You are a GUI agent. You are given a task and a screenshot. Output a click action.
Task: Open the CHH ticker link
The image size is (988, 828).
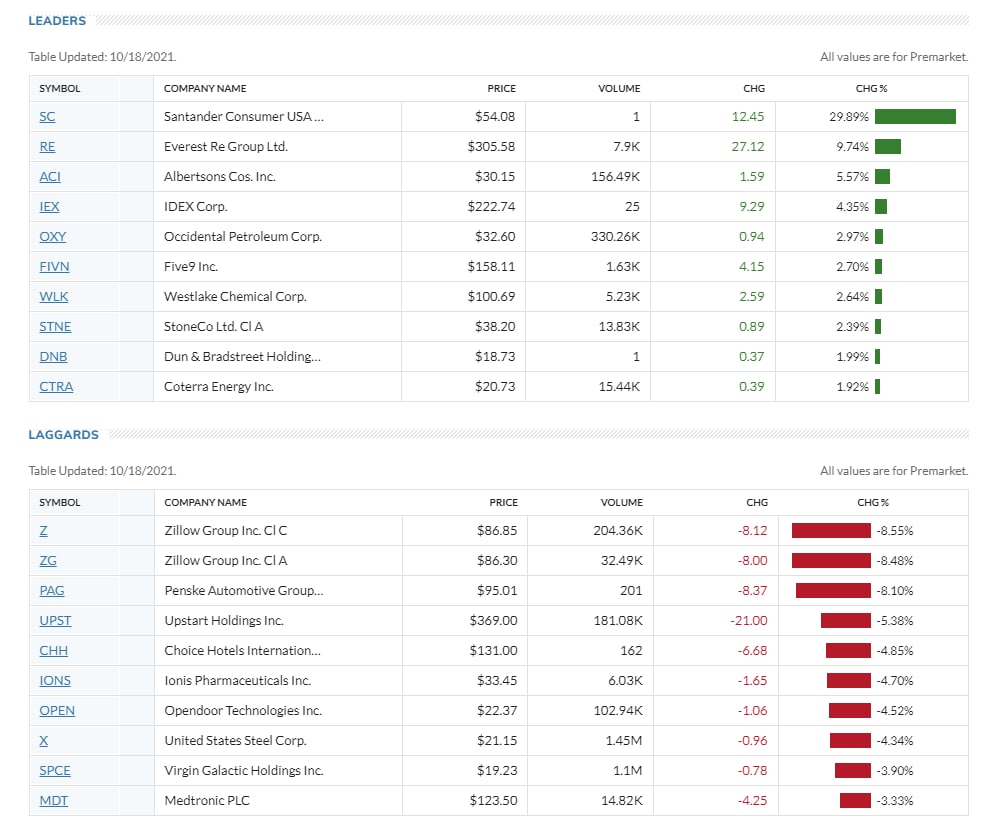coord(54,651)
